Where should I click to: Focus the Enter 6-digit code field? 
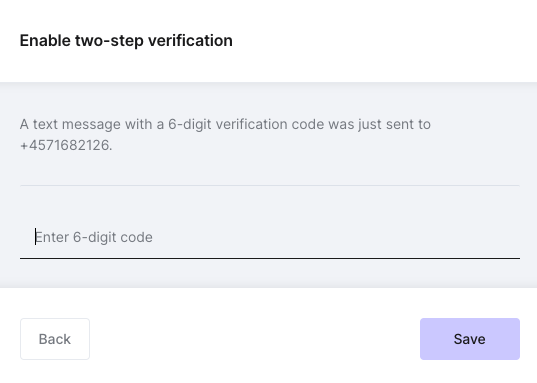[270, 237]
